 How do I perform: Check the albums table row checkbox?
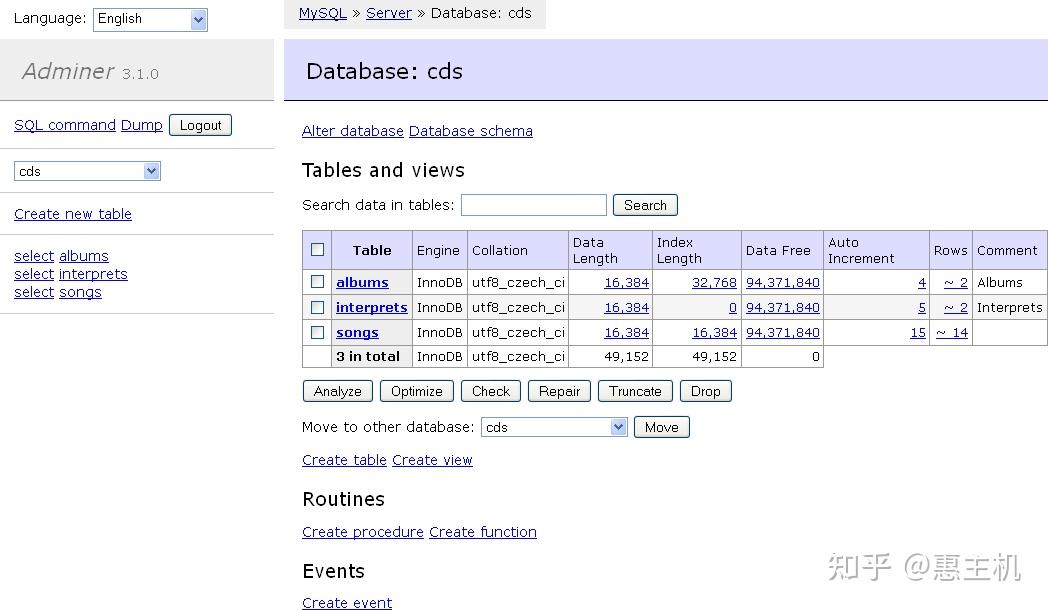(317, 282)
